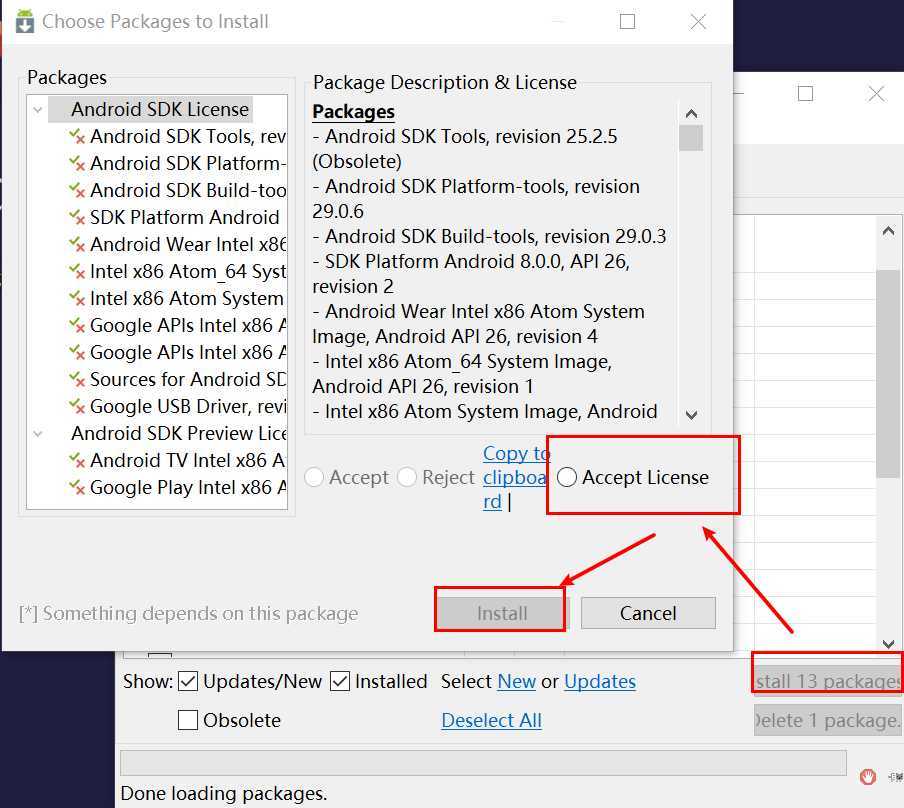Select Android SDK Build-too package row
Viewport: 904px width, 808px height.
[x=187, y=190]
